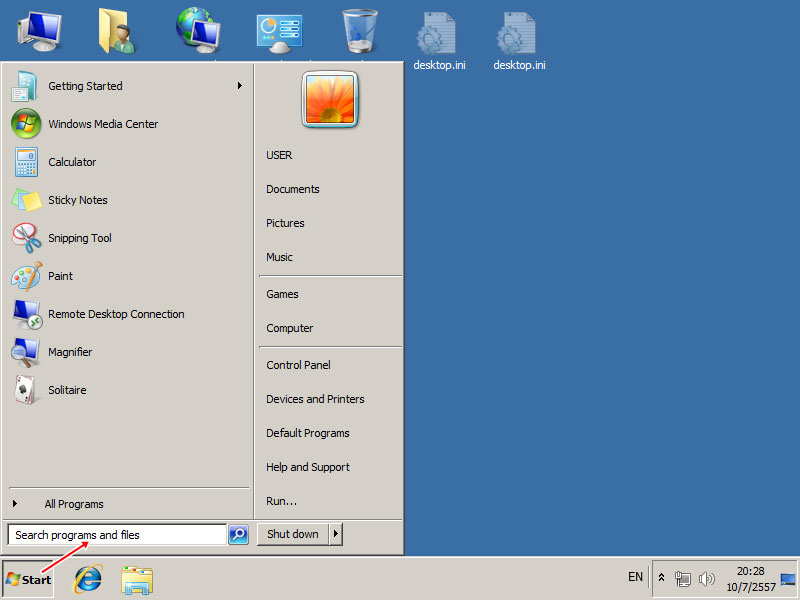Select the Remote Desktop Connection label
800x600 pixels.
(116, 314)
